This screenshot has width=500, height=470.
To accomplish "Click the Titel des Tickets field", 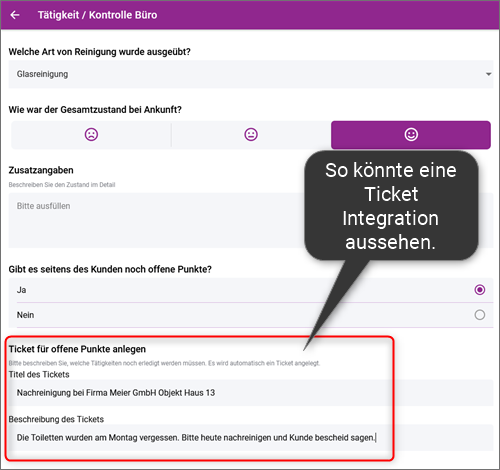I will click(x=251, y=393).
